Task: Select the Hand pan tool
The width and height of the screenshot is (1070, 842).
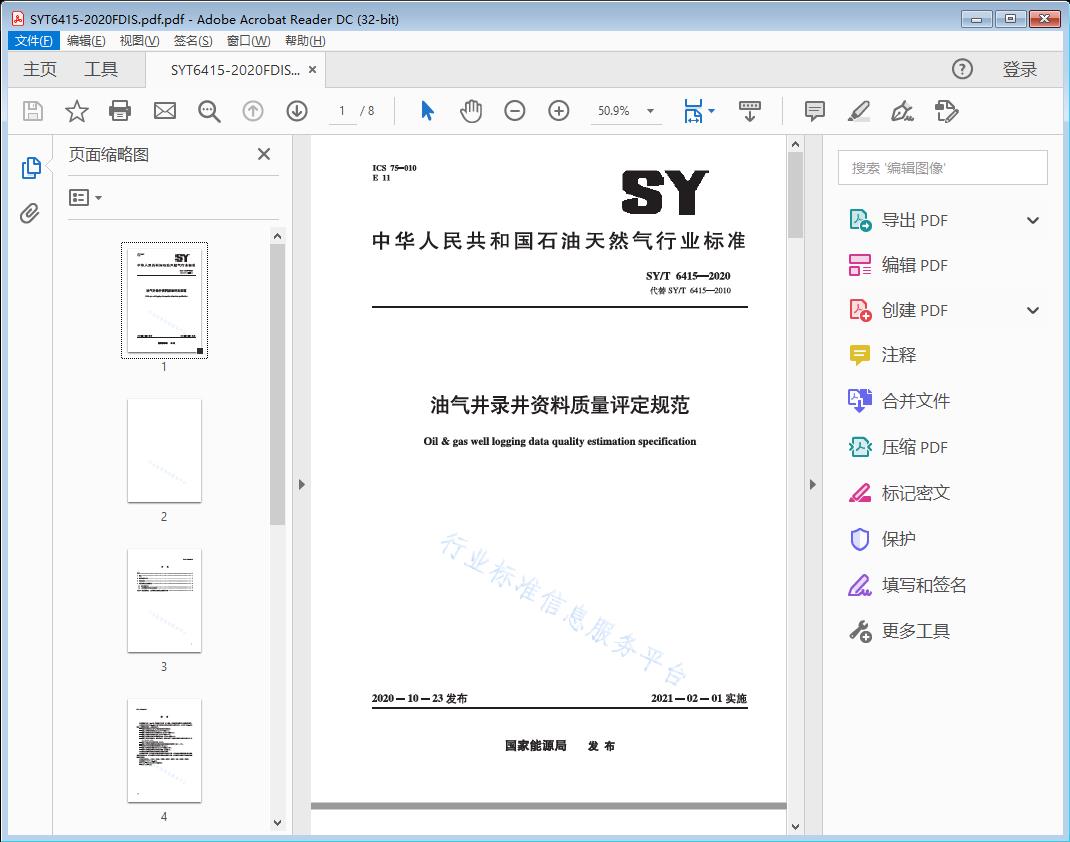Action: pos(471,111)
